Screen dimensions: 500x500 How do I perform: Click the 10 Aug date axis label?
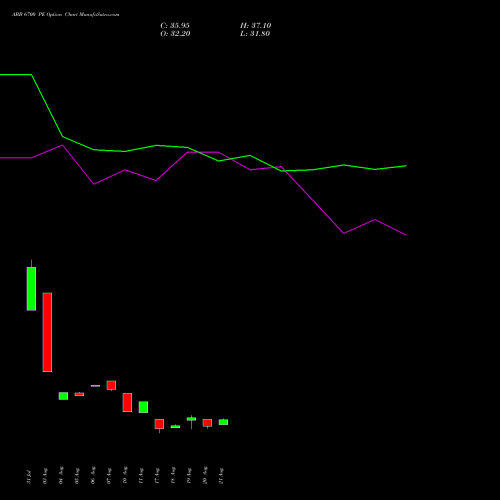pyautogui.click(x=125, y=476)
